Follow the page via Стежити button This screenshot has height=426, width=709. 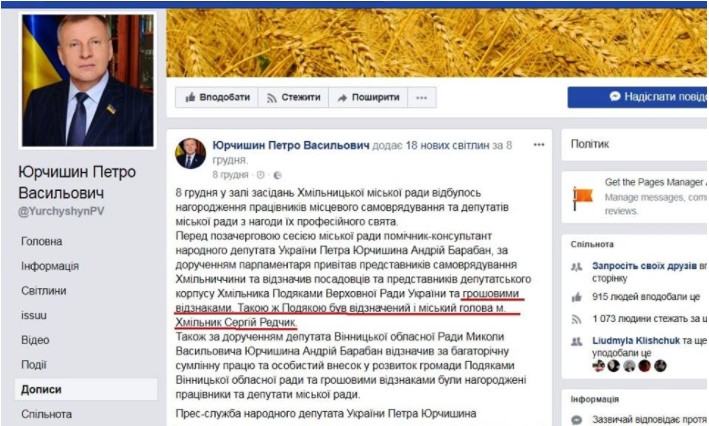tap(293, 97)
